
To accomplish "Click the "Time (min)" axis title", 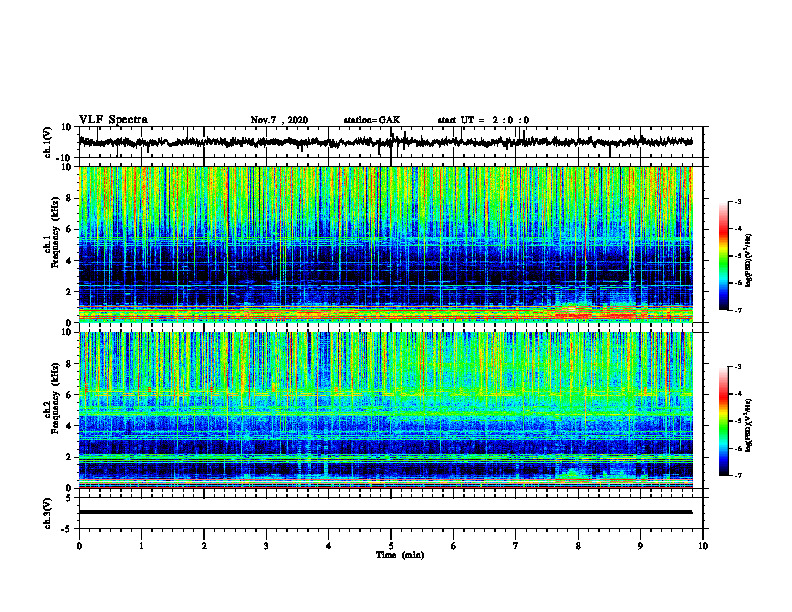I will click(x=400, y=555).
